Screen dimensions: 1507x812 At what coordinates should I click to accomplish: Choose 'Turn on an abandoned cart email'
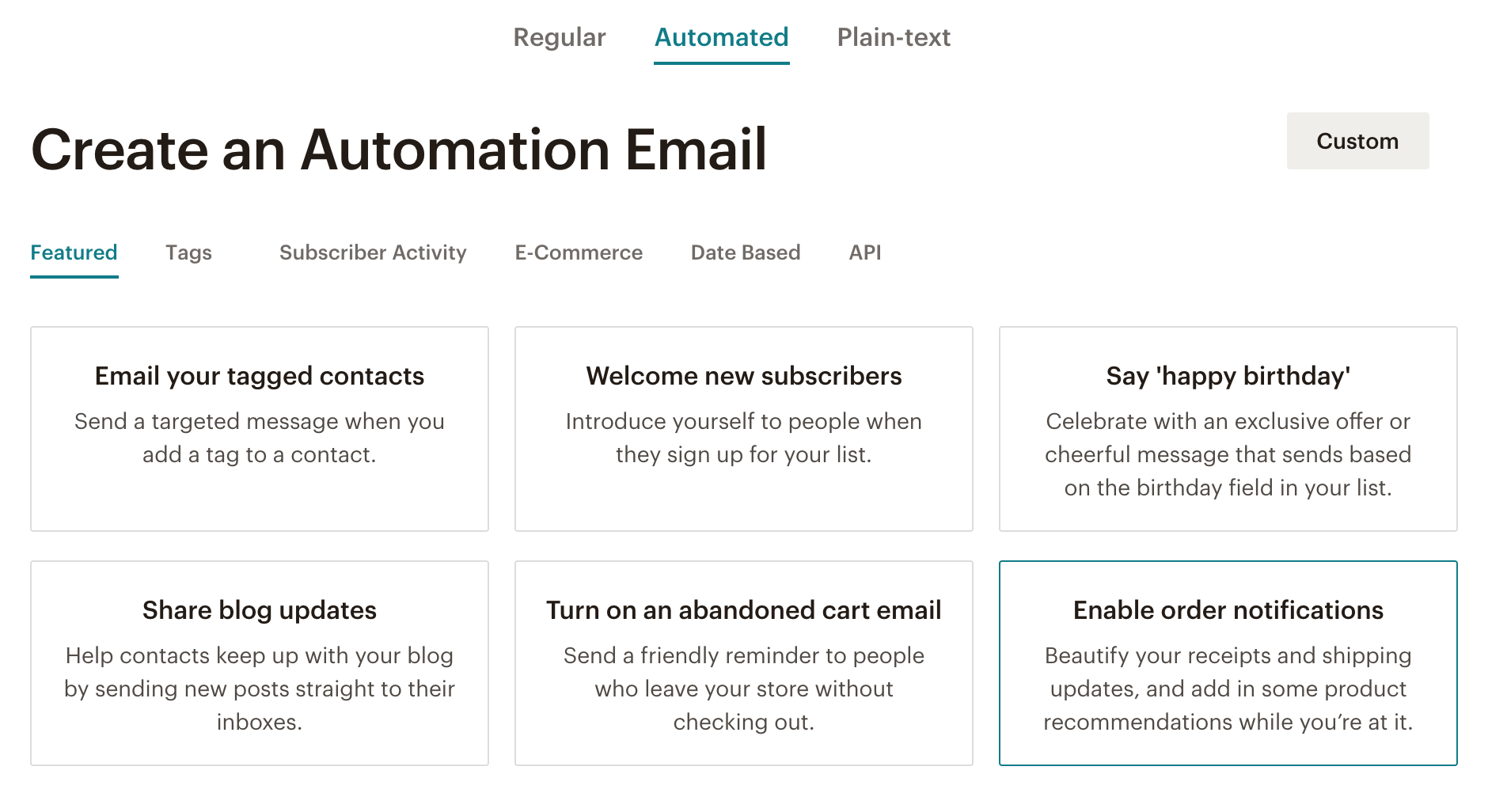[743, 663]
